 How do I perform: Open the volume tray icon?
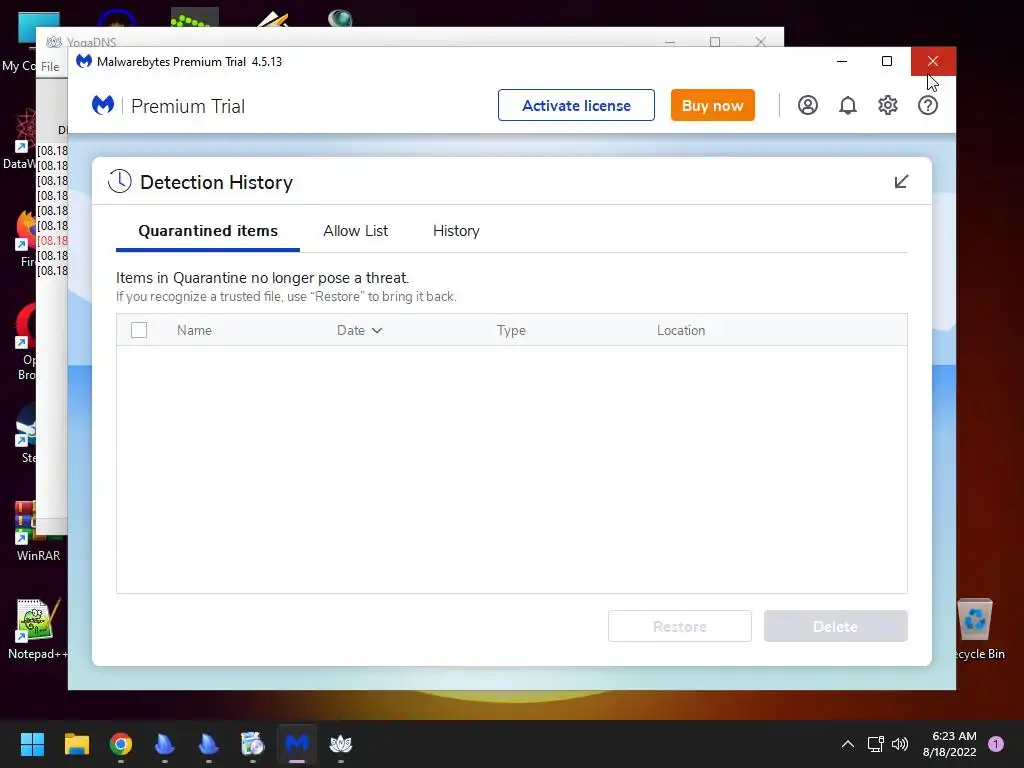click(x=900, y=744)
